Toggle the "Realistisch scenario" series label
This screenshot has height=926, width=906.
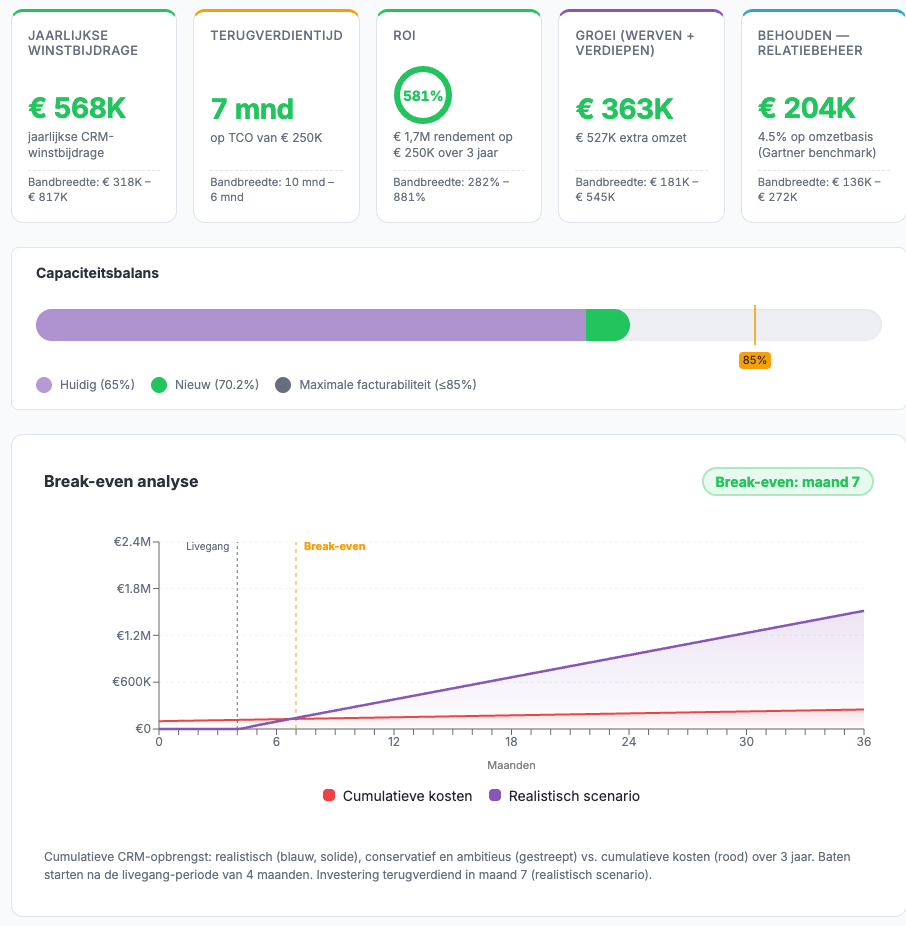[x=574, y=796]
